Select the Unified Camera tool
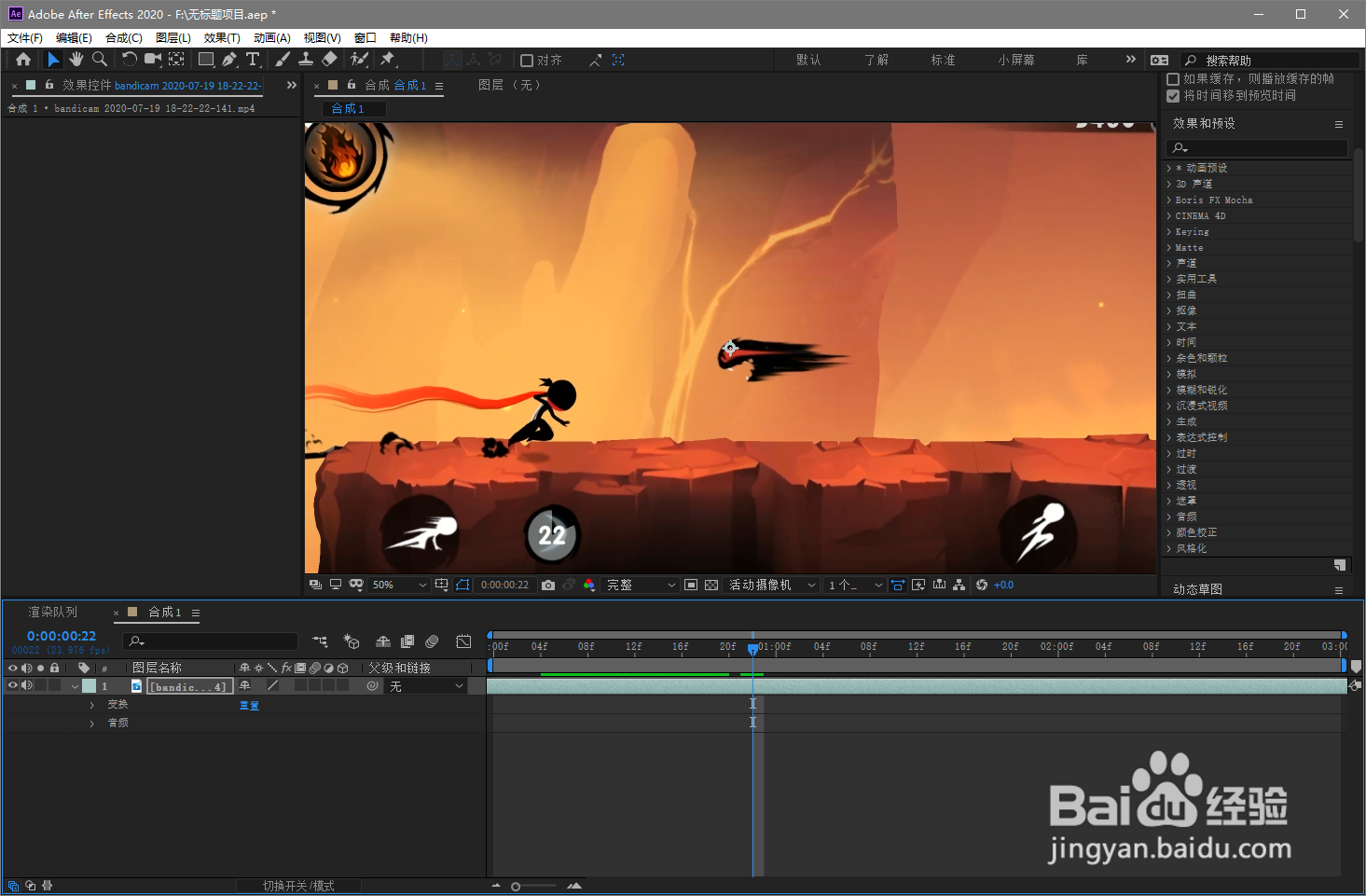Viewport: 1366px width, 896px height. pos(153,60)
